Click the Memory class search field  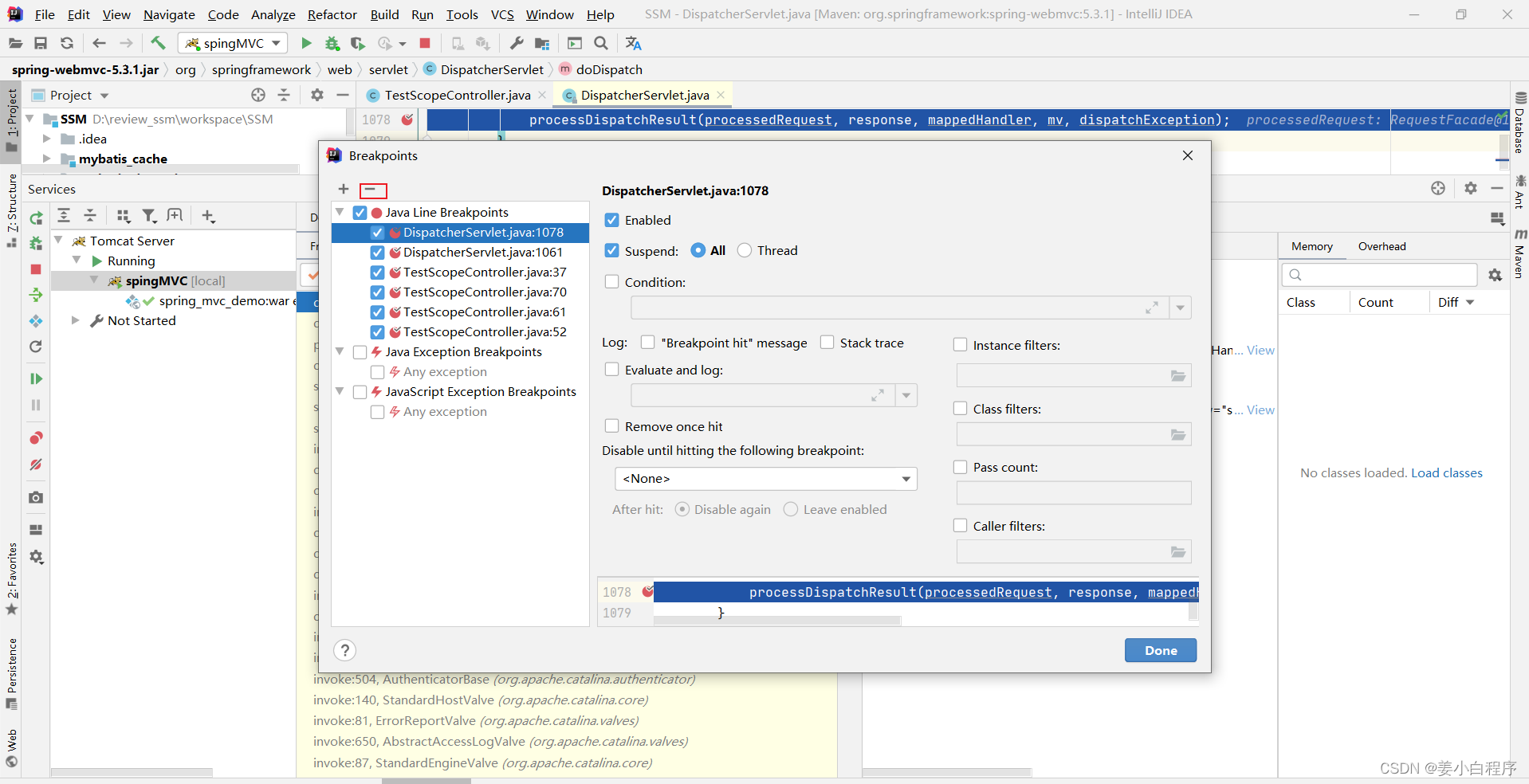pyautogui.click(x=1379, y=275)
